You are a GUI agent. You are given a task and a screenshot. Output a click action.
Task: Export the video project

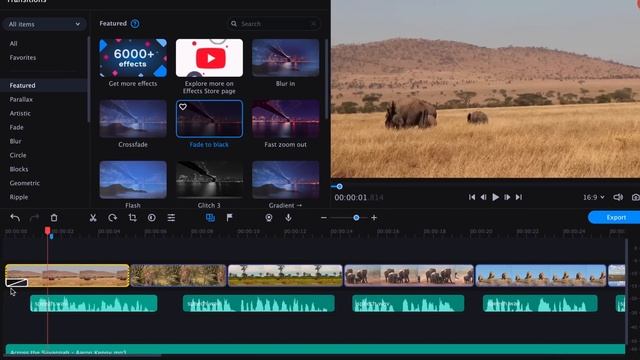click(614, 218)
